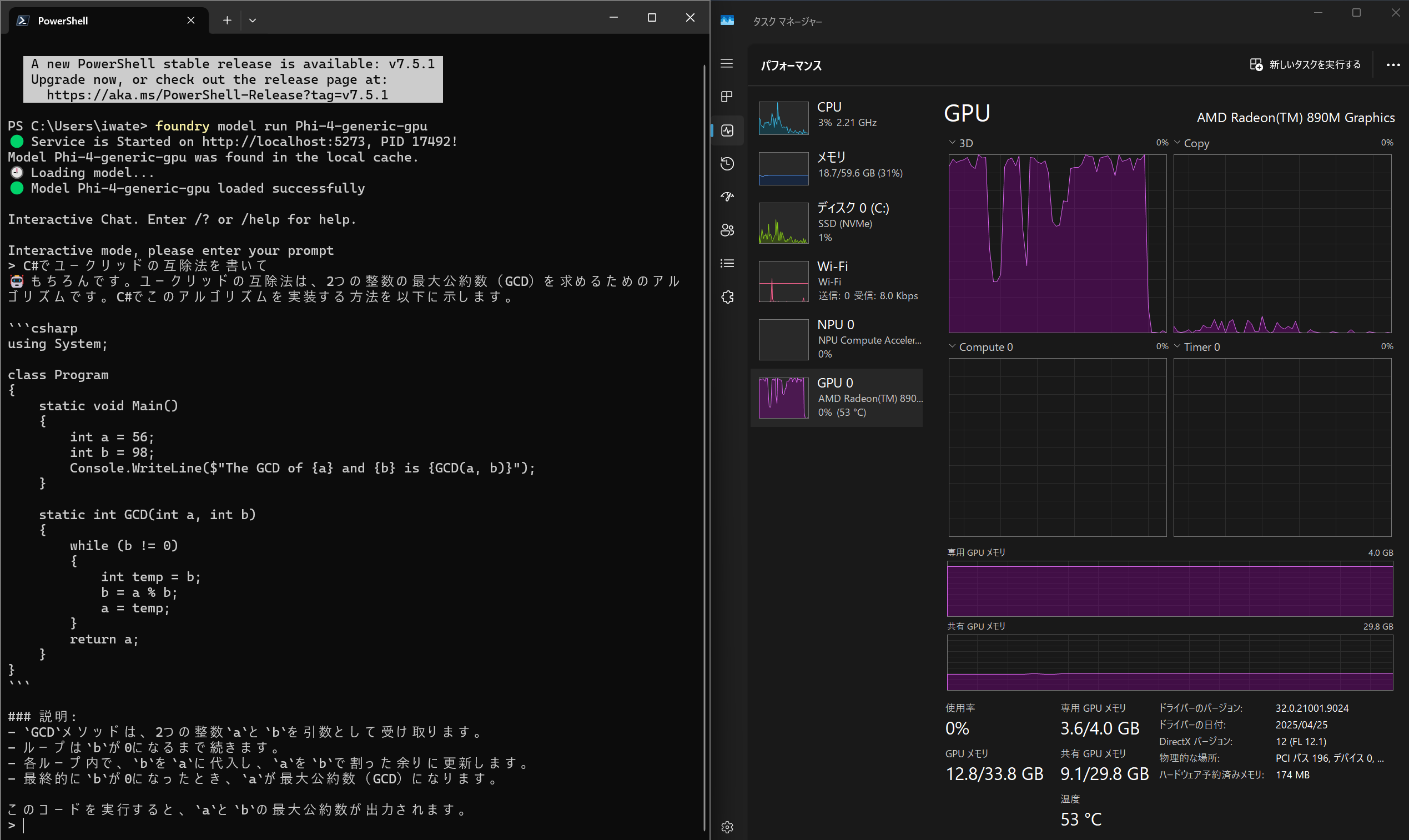Click the Task Manager app icon in title bar
The width and height of the screenshot is (1409, 840).
727,21
